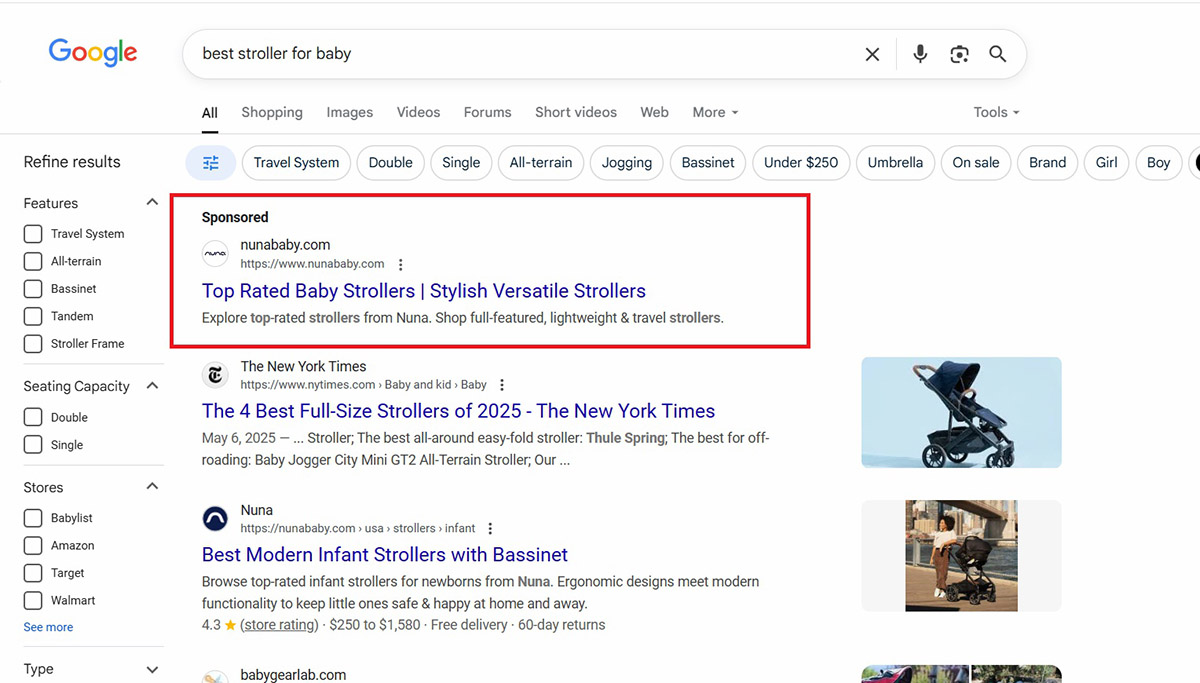Screen dimensions: 1200x683
Task: Open the three-dot menu on the Nuna result
Action: (490, 527)
